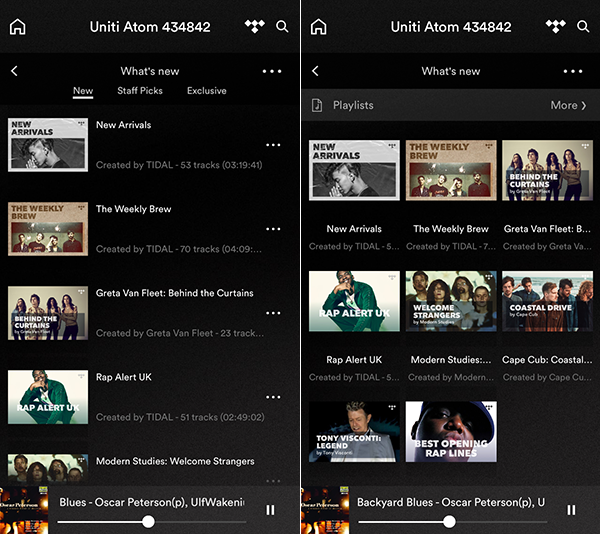The image size is (600, 534).
Task: Select 'New Arrivals' title in list
Action: point(123,125)
